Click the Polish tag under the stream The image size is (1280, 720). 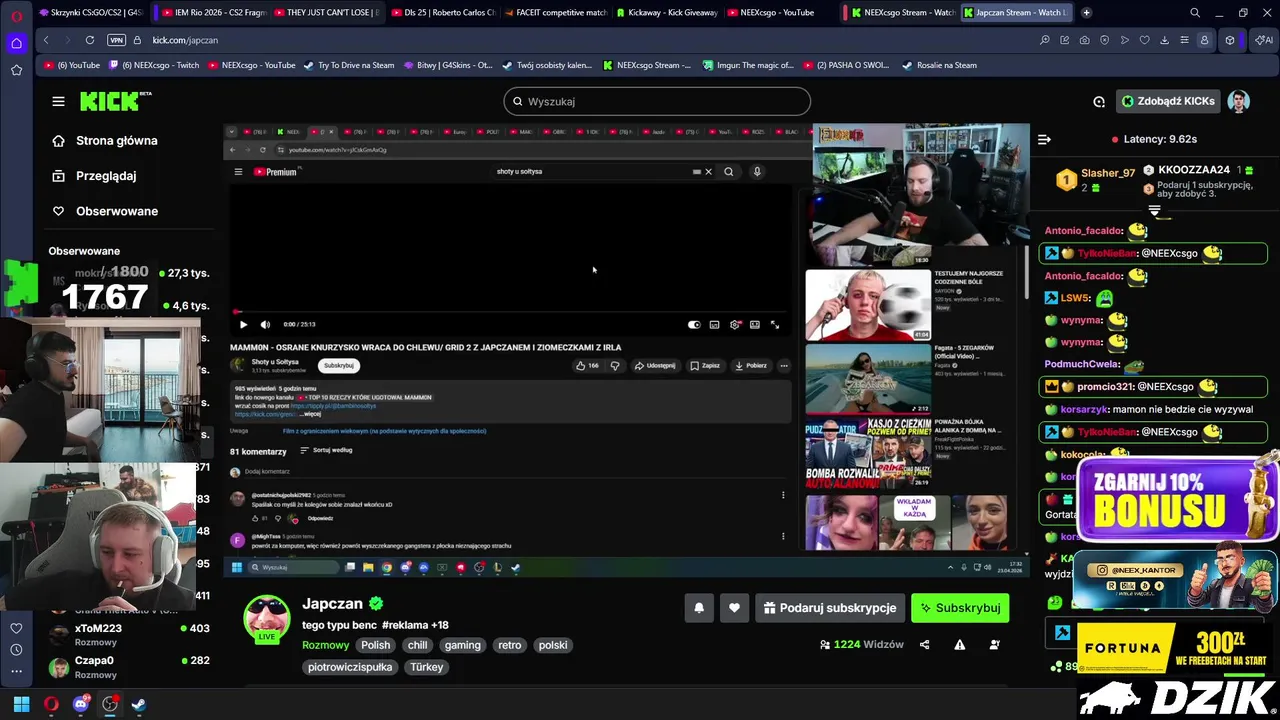tap(376, 645)
